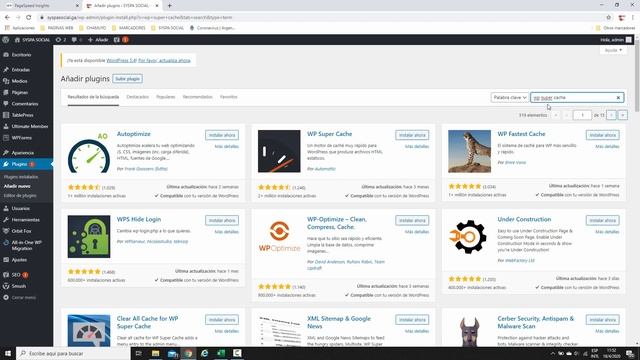Open the Entradas menu item

point(20,70)
